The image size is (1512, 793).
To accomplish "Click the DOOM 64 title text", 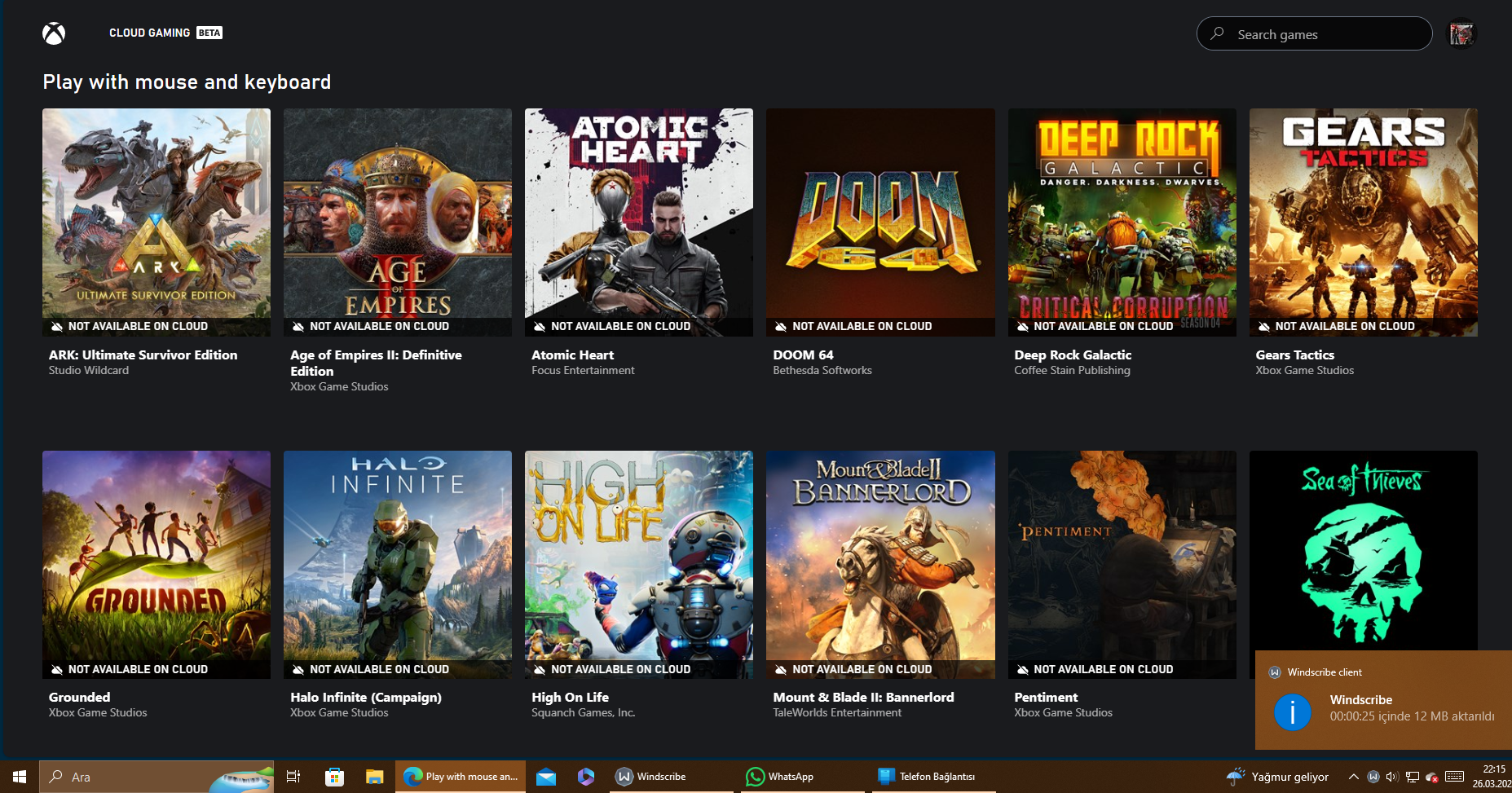I will point(803,355).
